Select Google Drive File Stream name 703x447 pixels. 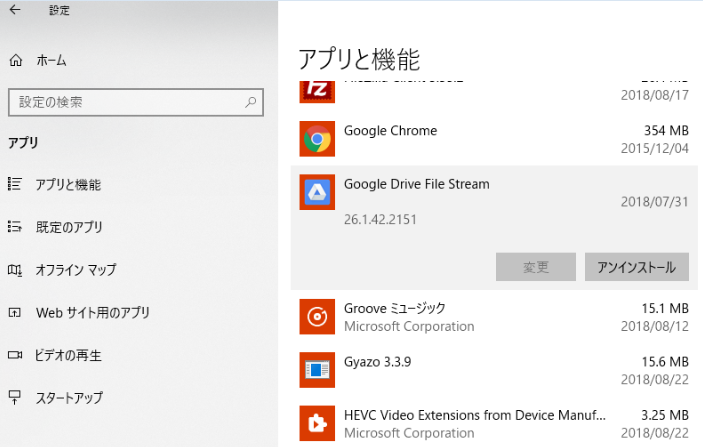(417, 184)
